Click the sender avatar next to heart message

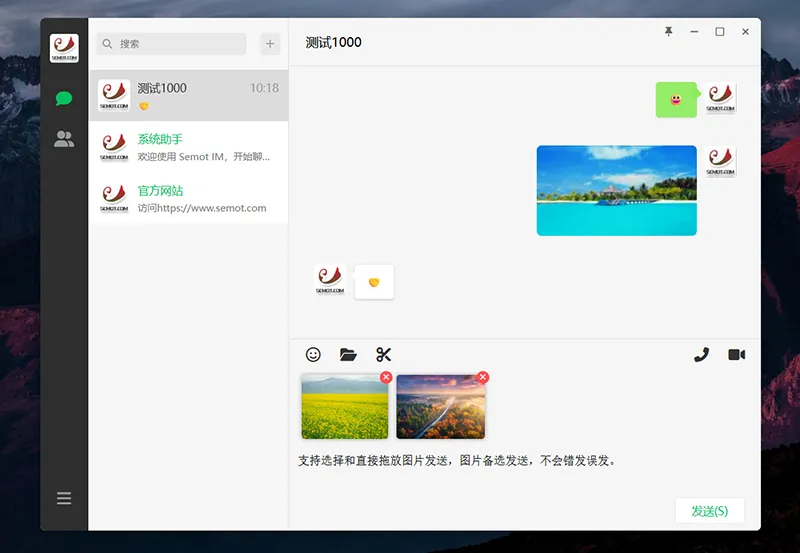coord(330,280)
